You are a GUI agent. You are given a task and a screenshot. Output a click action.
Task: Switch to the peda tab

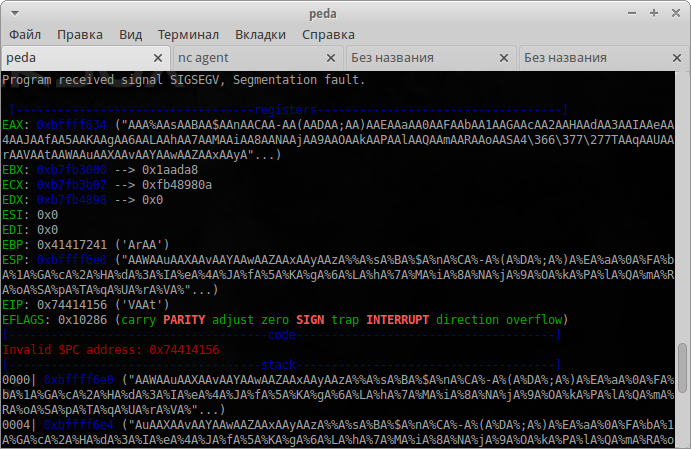tap(85, 58)
